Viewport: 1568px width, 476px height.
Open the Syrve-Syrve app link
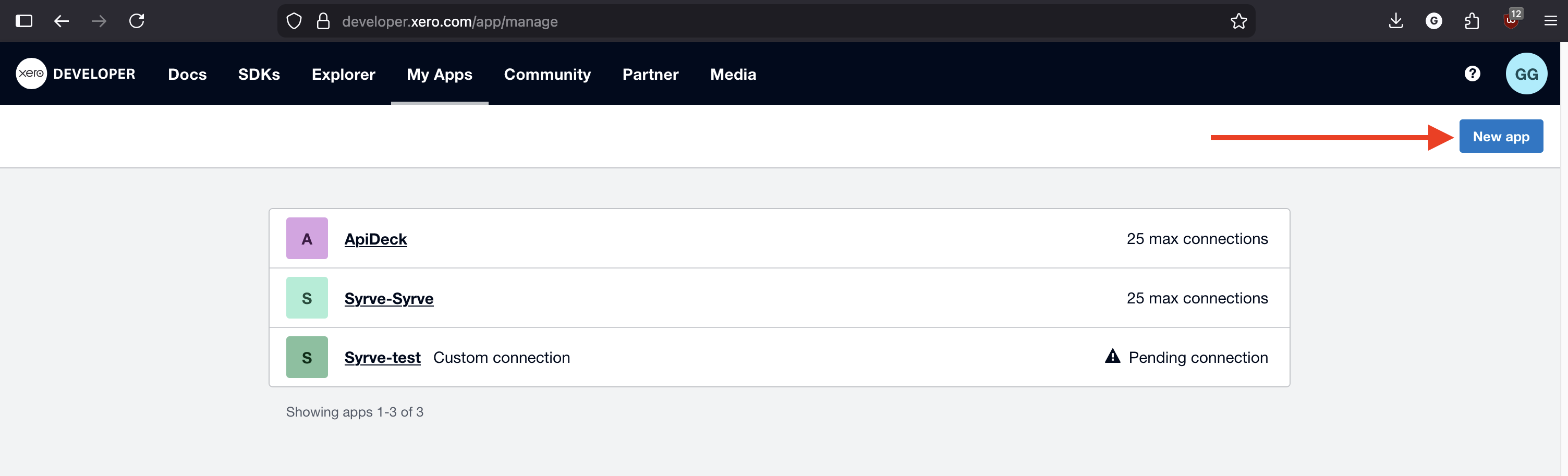389,299
